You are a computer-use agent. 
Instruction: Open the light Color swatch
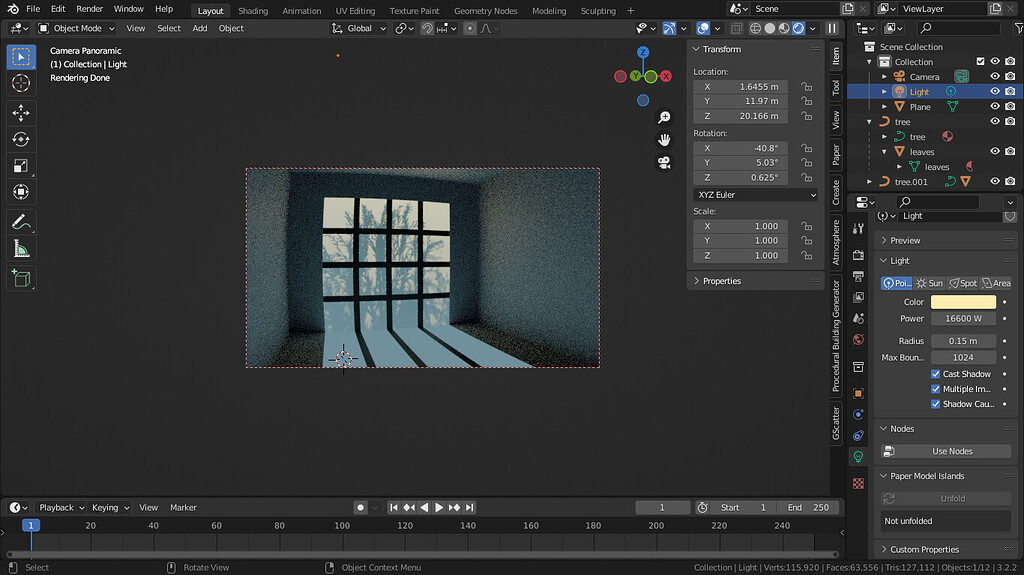[963, 302]
